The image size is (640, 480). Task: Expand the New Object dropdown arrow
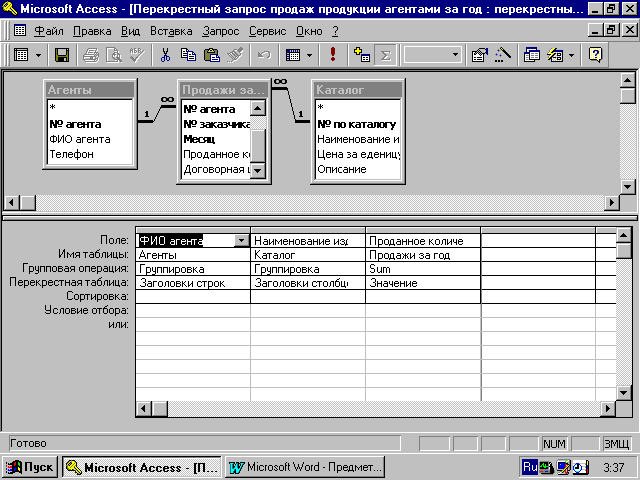[571, 55]
